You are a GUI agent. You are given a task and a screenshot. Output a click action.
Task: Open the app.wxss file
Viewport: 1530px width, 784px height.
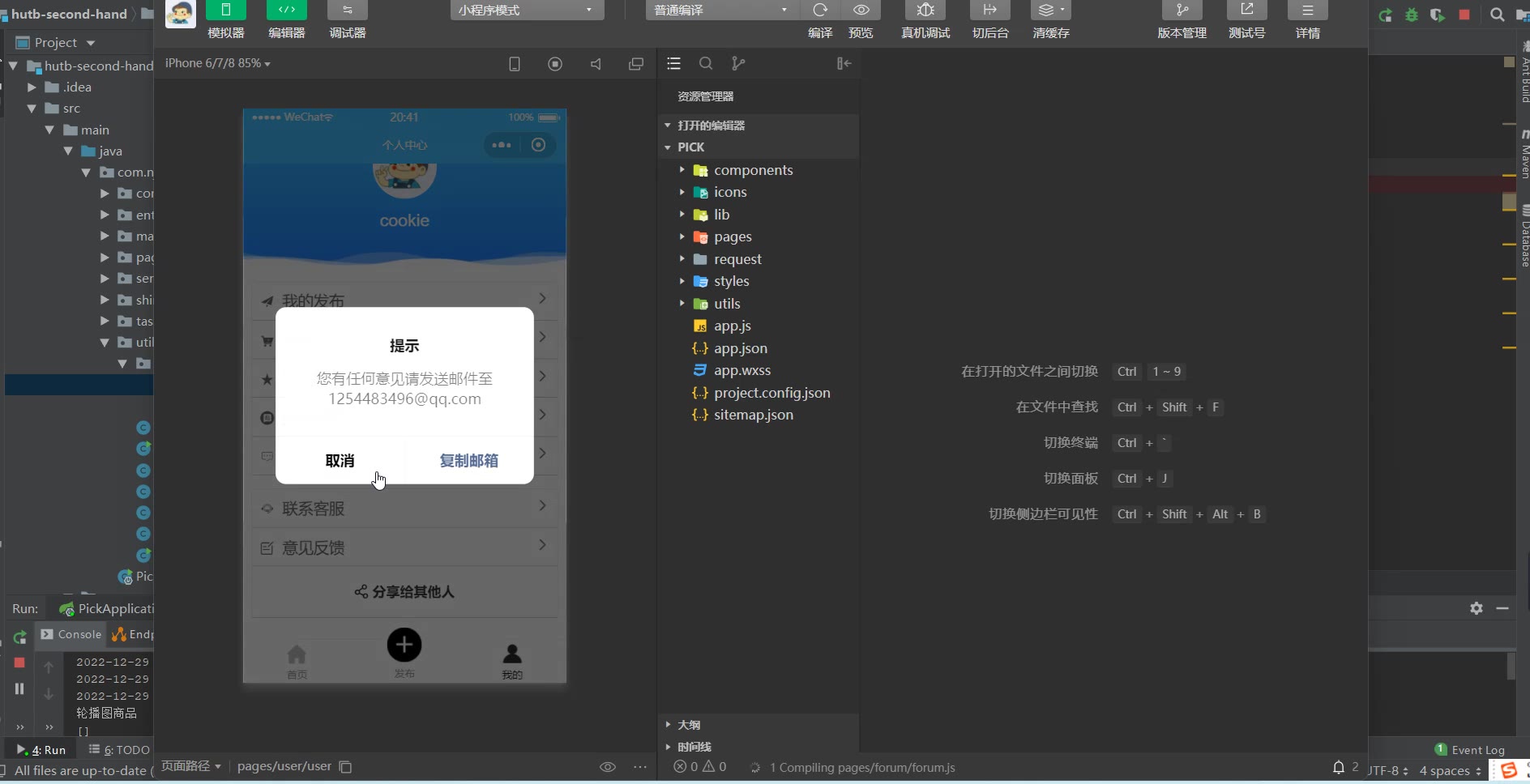pos(759,370)
